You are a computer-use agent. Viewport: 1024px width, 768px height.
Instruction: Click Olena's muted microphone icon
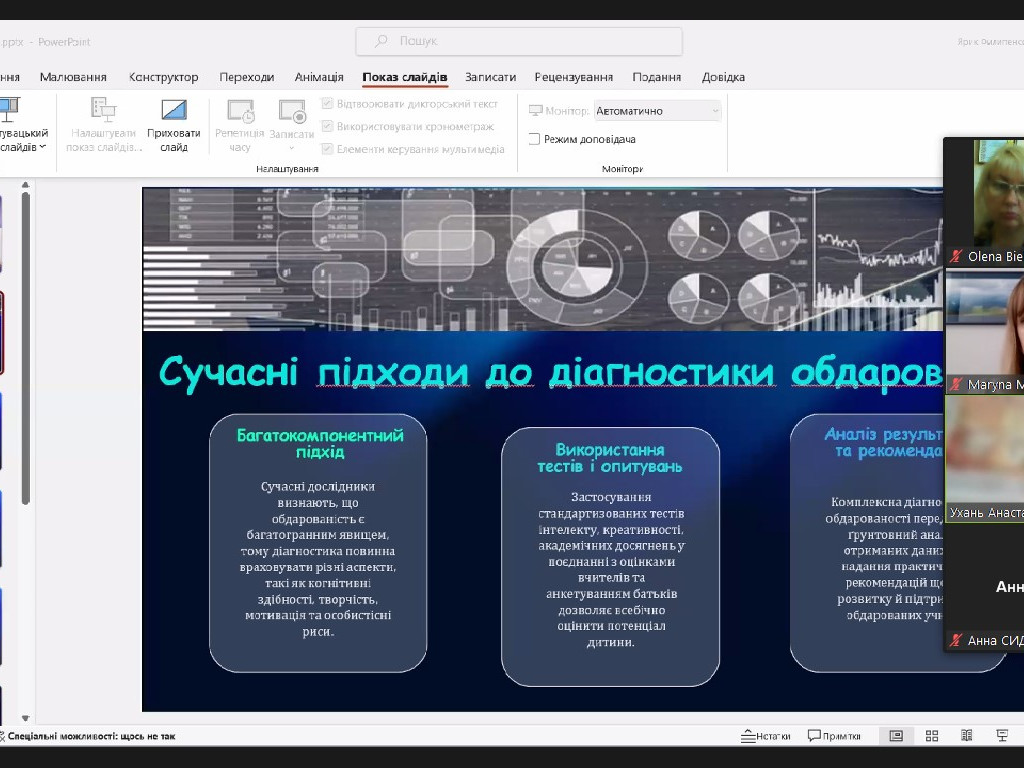click(956, 257)
